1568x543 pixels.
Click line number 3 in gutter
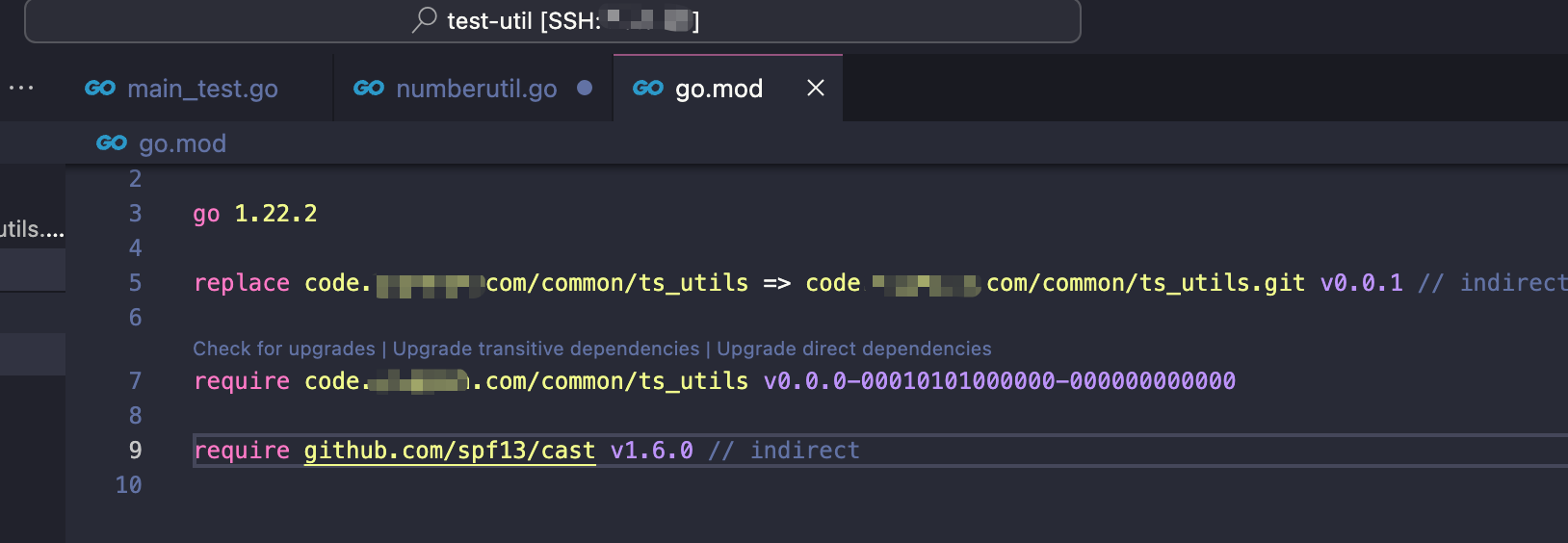135,214
